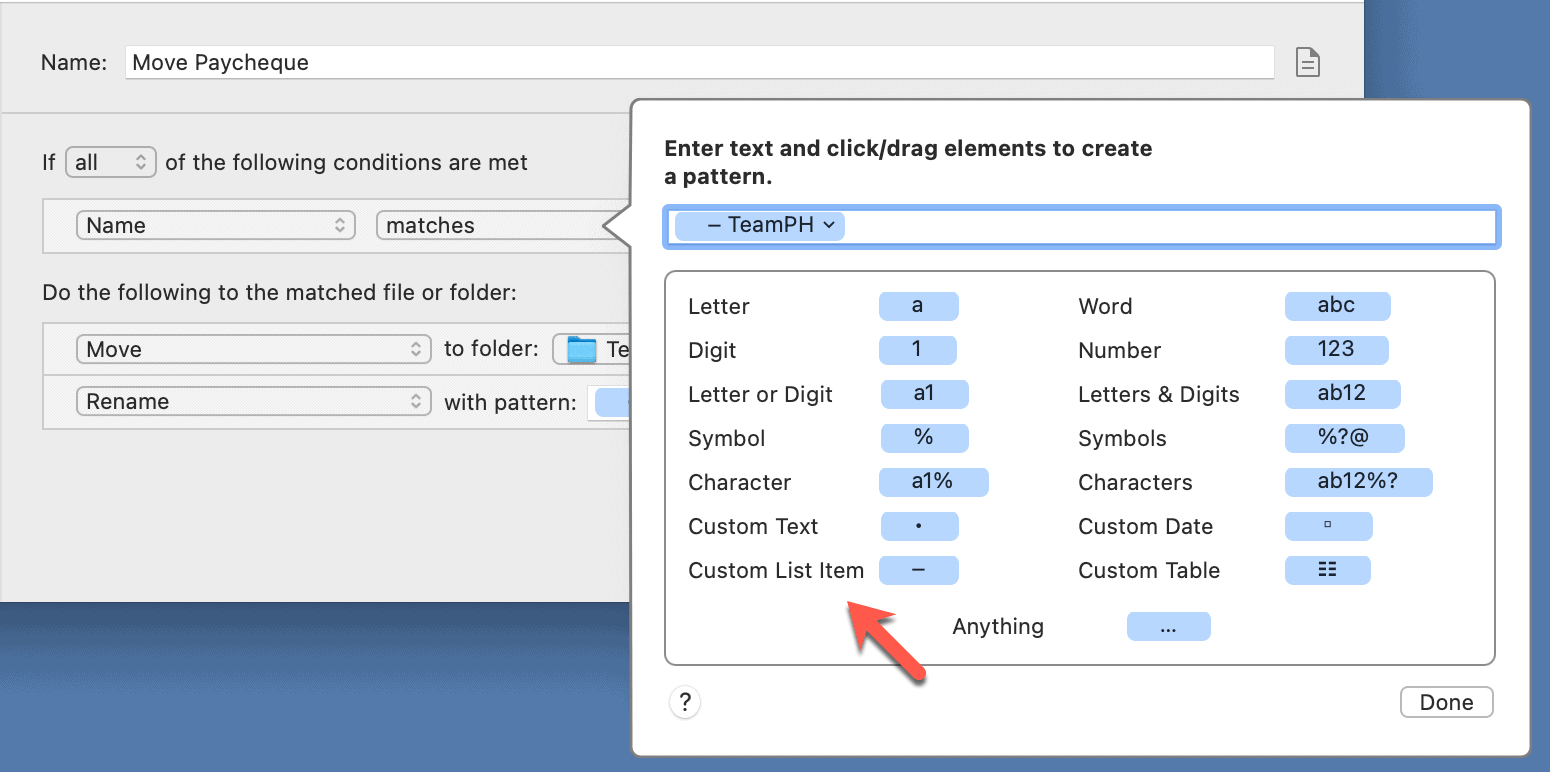The width and height of the screenshot is (1550, 772).
Task: Insert the Custom List Item dash token
Action: [918, 570]
